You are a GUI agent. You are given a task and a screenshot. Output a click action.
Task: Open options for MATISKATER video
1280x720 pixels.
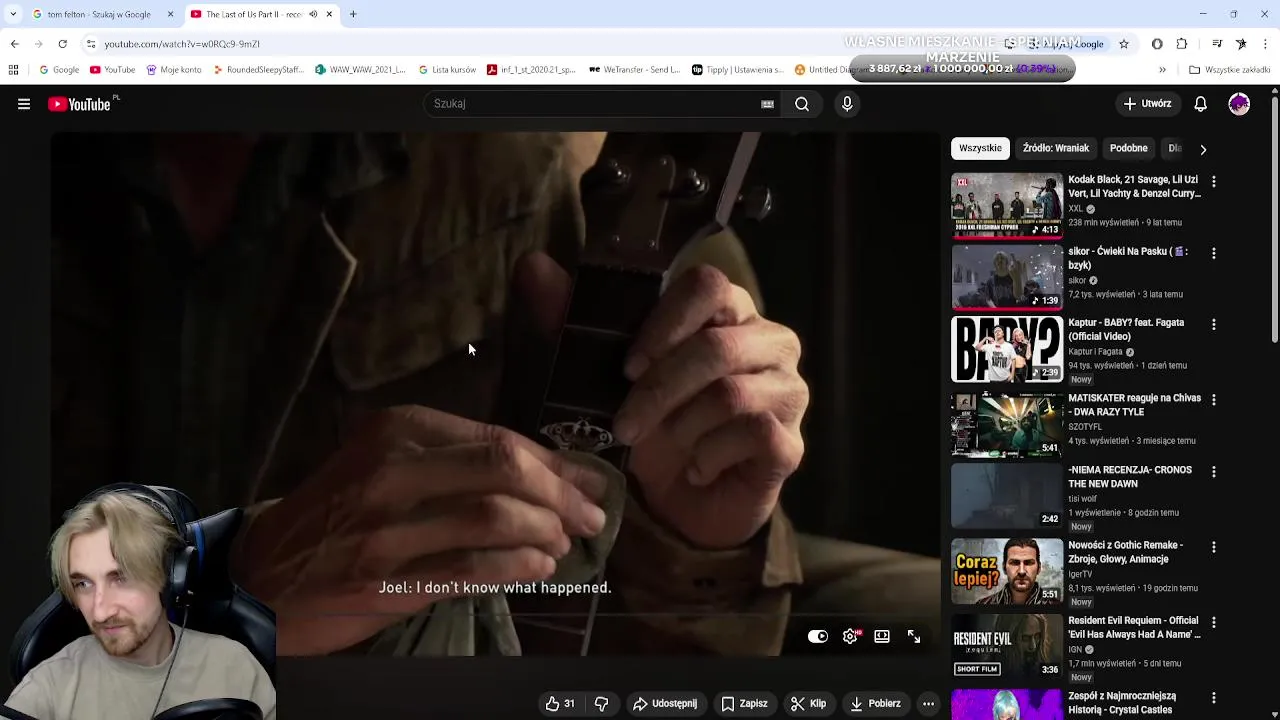pos(1214,400)
